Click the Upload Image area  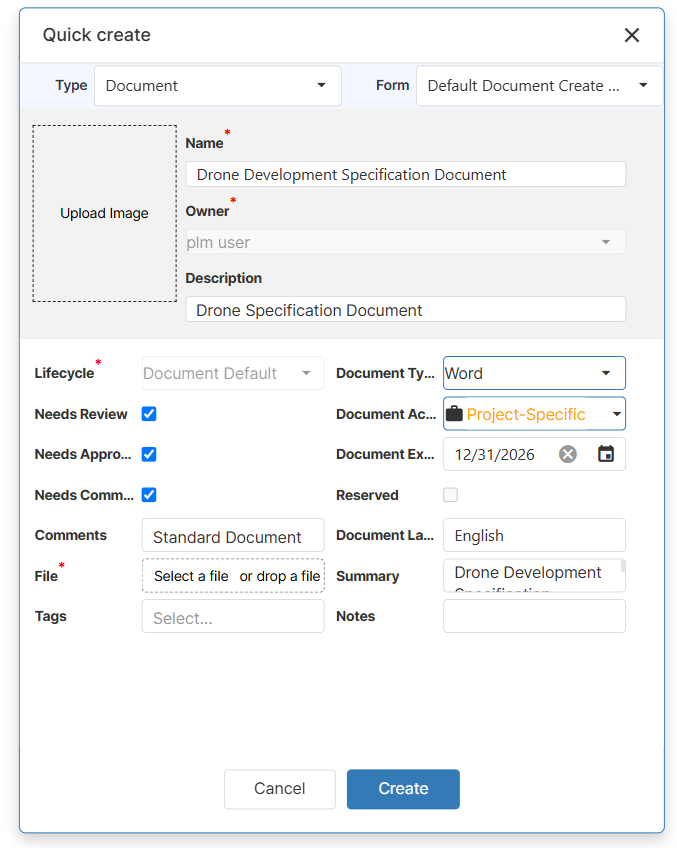tap(105, 214)
